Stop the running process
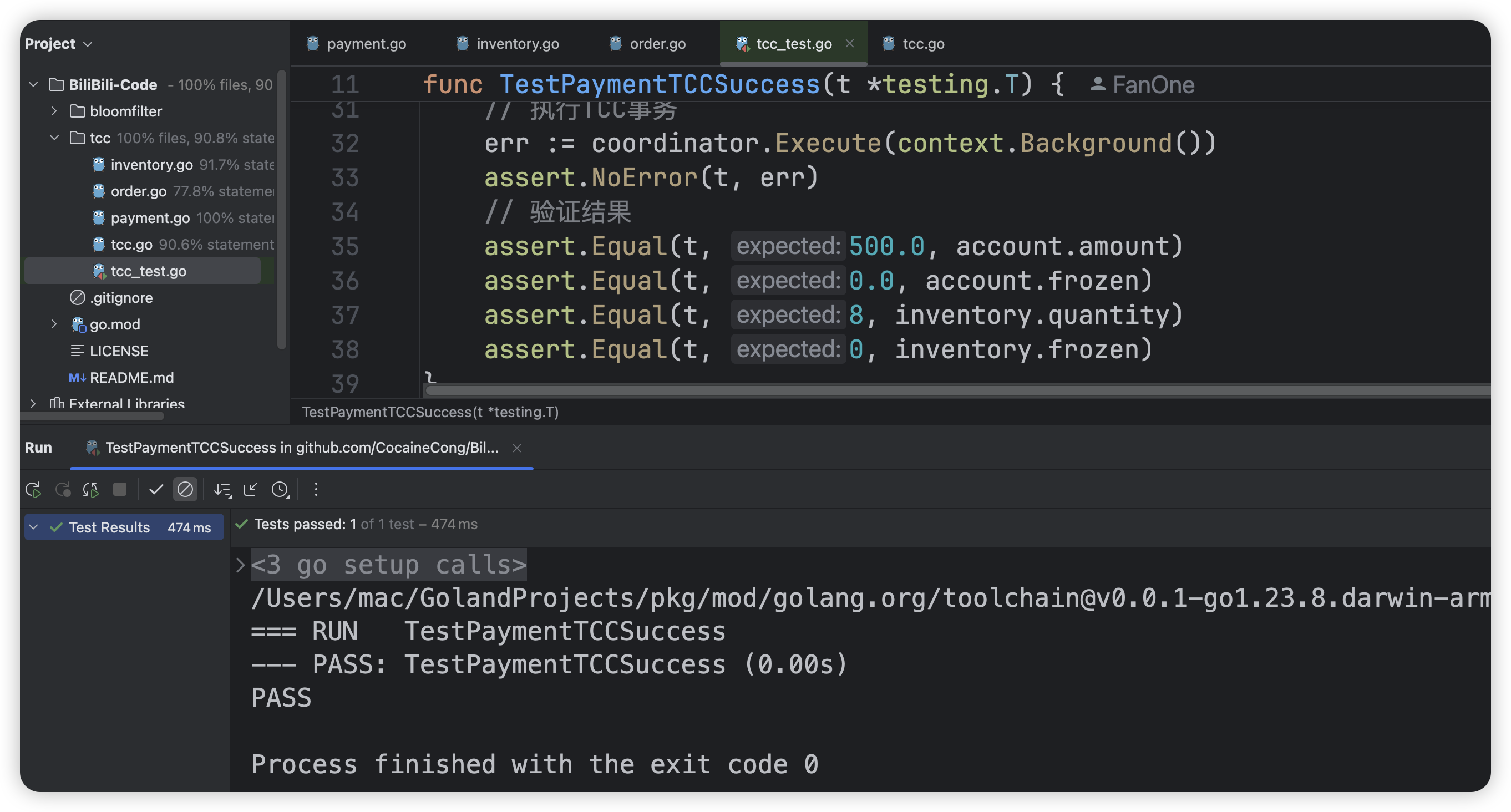This screenshot has height=812, width=1511. coord(120,489)
